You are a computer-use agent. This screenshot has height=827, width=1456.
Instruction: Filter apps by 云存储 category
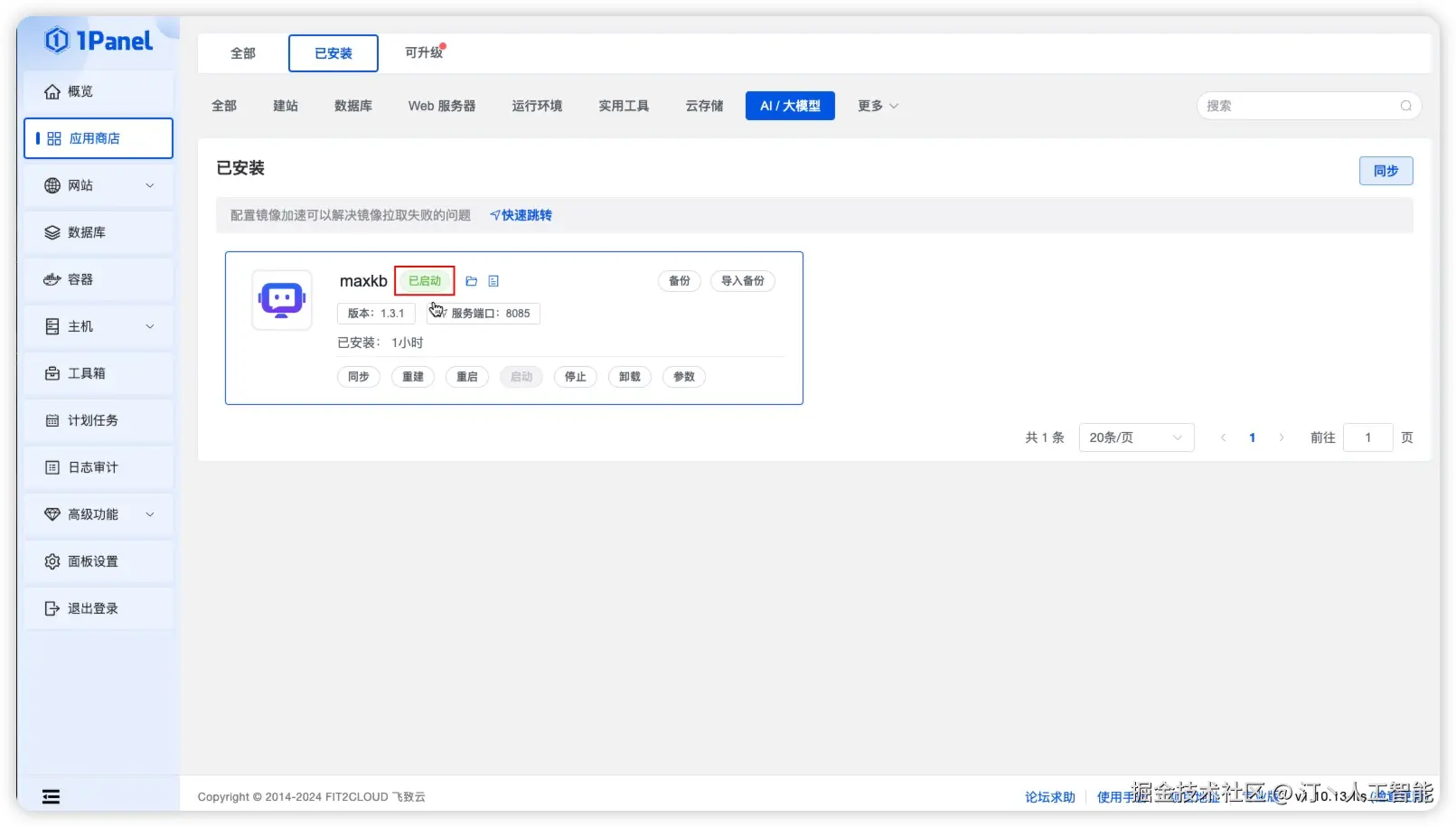(704, 106)
